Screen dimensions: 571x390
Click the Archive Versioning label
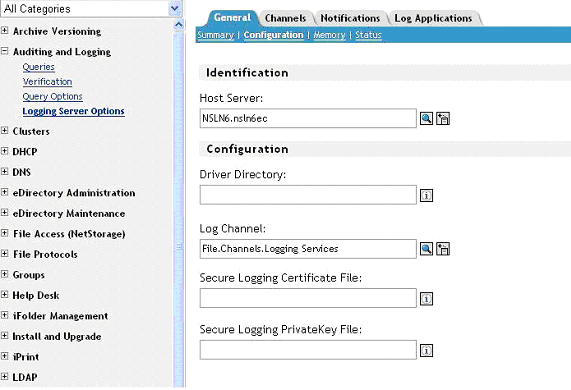click(57, 31)
